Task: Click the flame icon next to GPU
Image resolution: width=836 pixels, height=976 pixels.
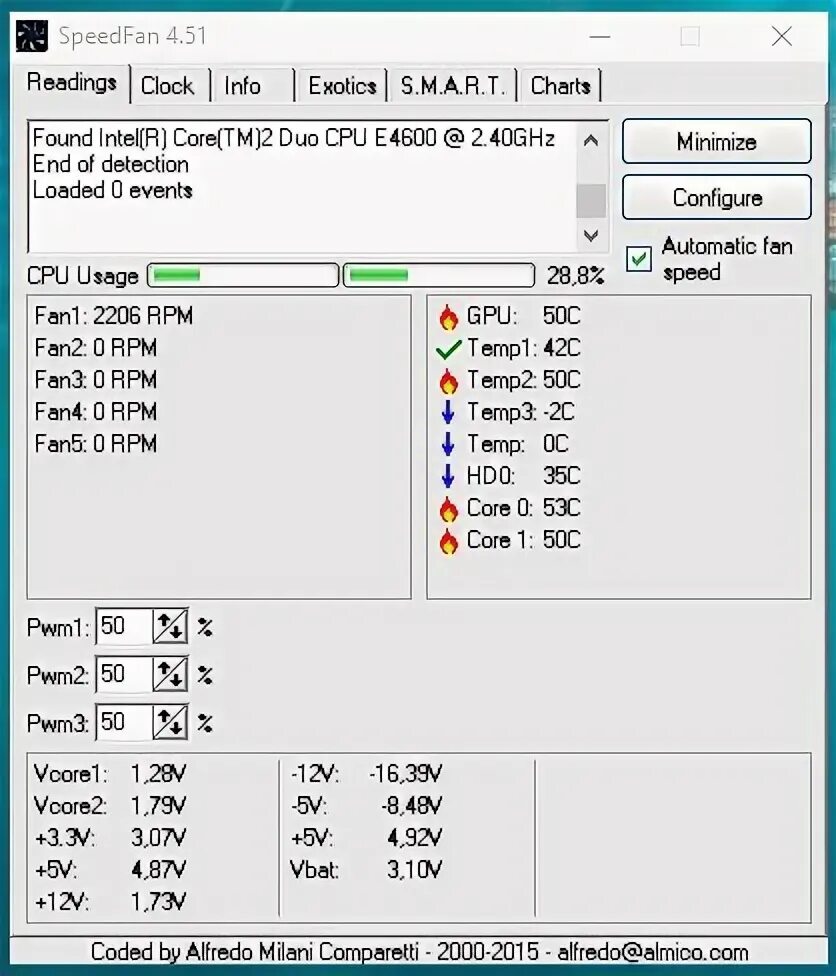Action: pos(448,317)
